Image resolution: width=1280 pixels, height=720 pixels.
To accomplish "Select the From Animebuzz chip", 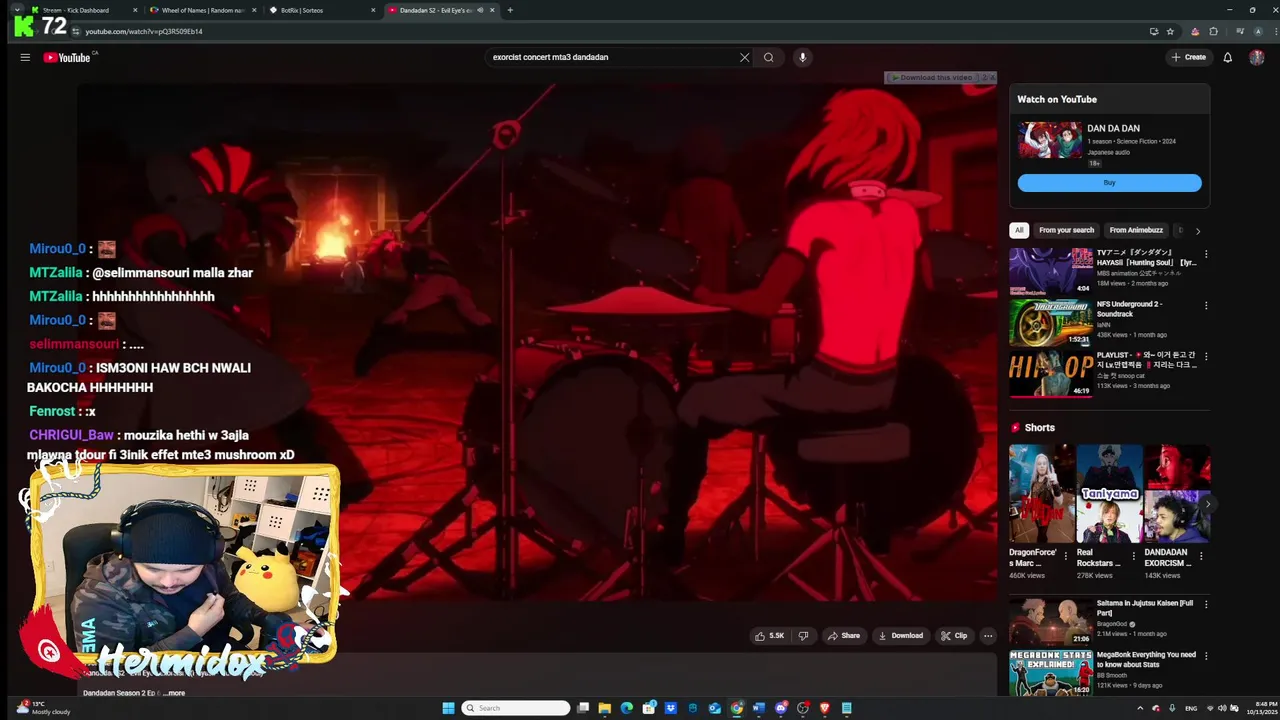I will pyautogui.click(x=1136, y=230).
